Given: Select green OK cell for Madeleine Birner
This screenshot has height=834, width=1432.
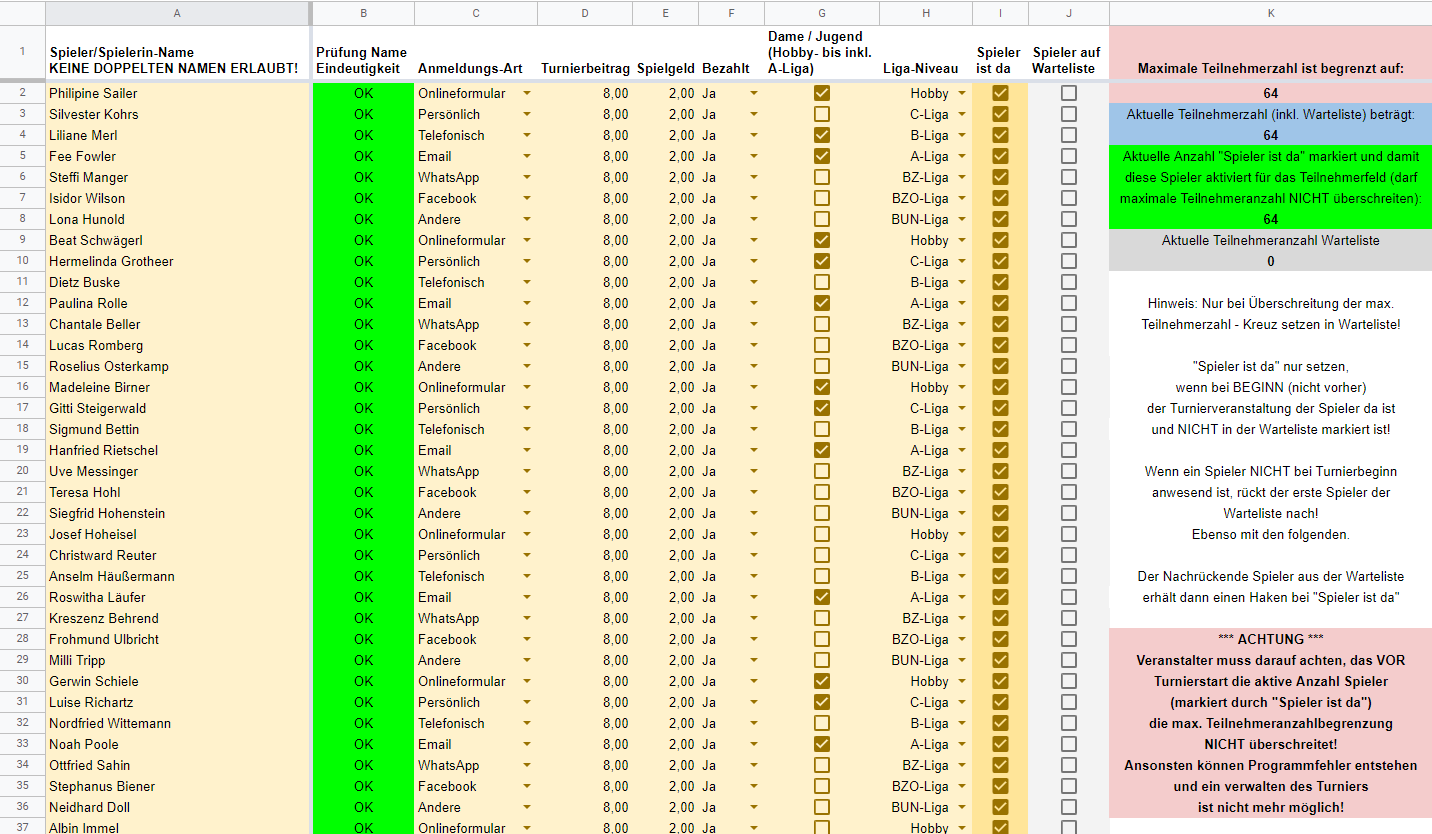Looking at the screenshot, I should 363,387.
